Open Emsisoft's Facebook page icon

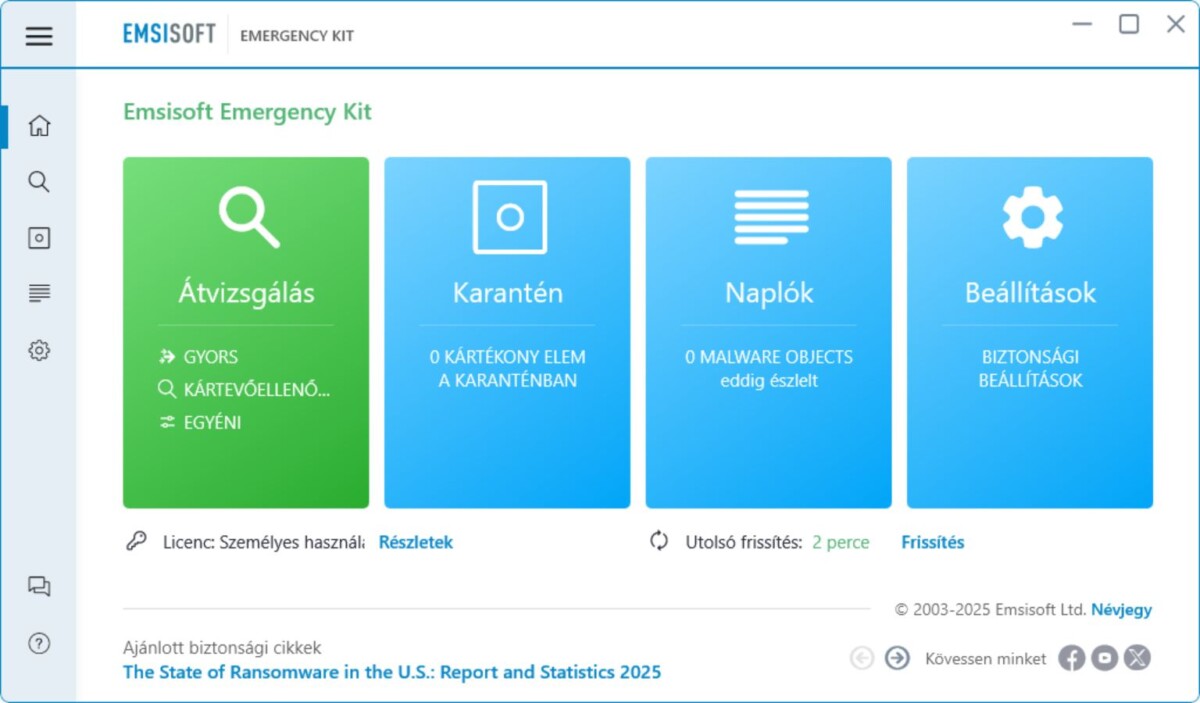point(1071,658)
